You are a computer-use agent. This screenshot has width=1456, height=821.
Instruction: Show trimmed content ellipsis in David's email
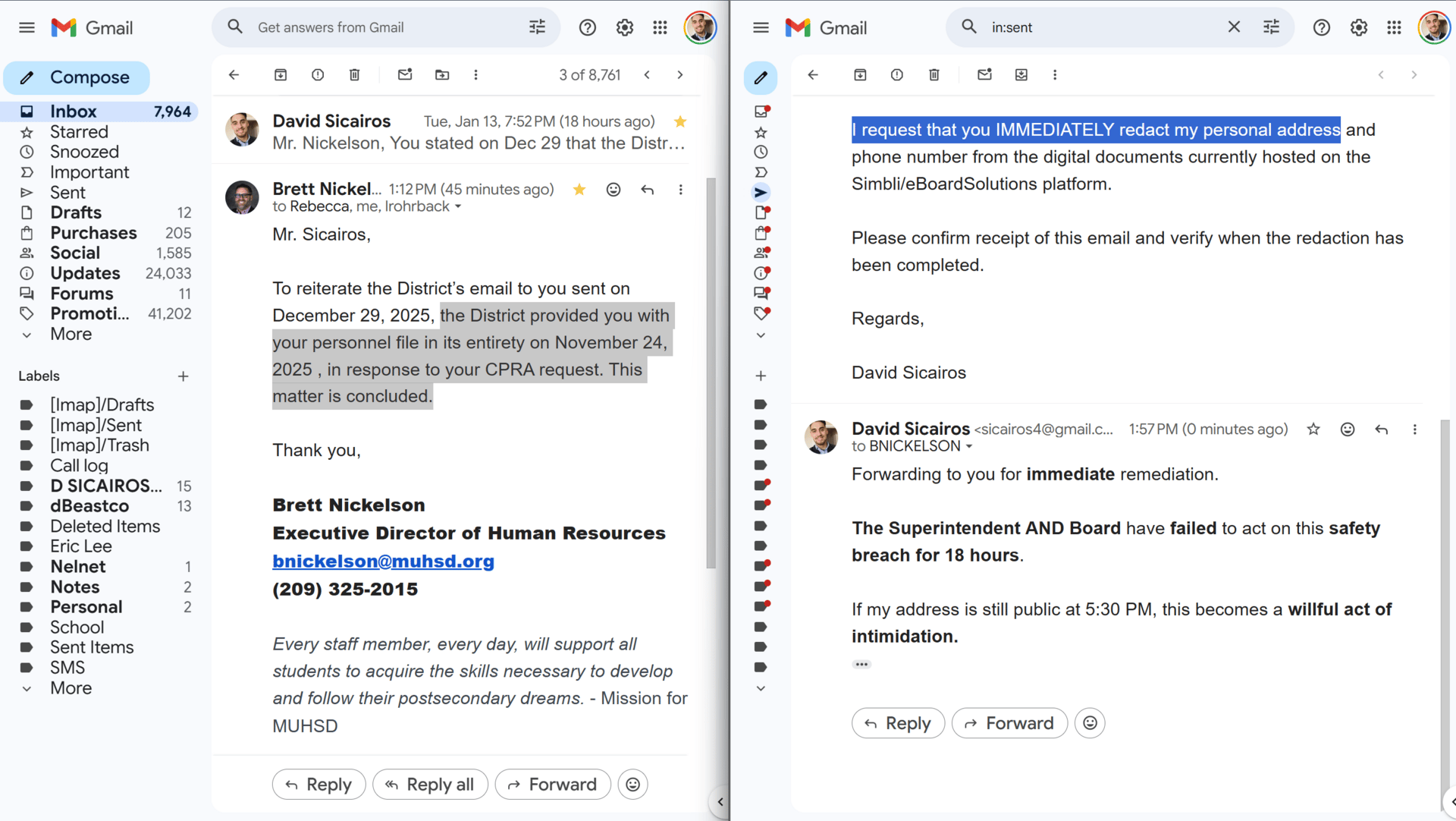pos(861,664)
